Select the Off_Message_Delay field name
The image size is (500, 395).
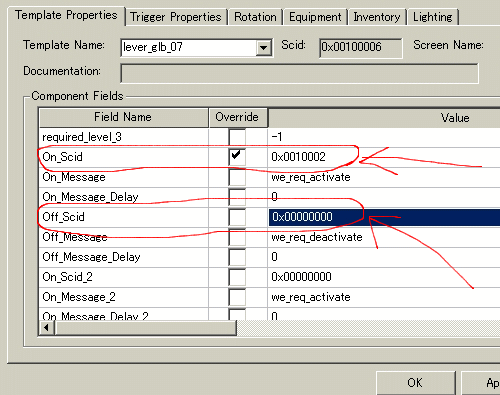click(x=91, y=257)
